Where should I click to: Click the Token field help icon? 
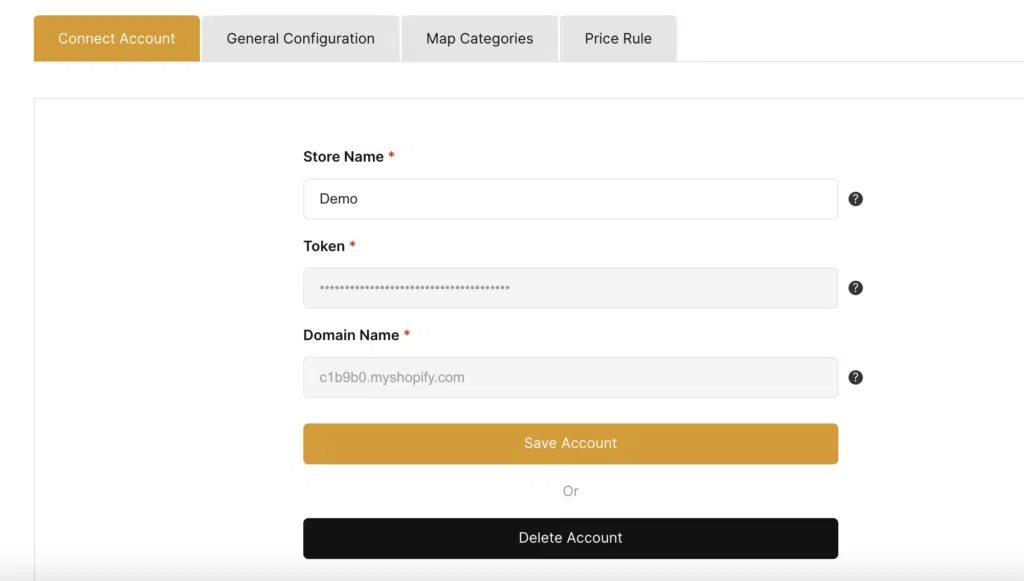(855, 288)
